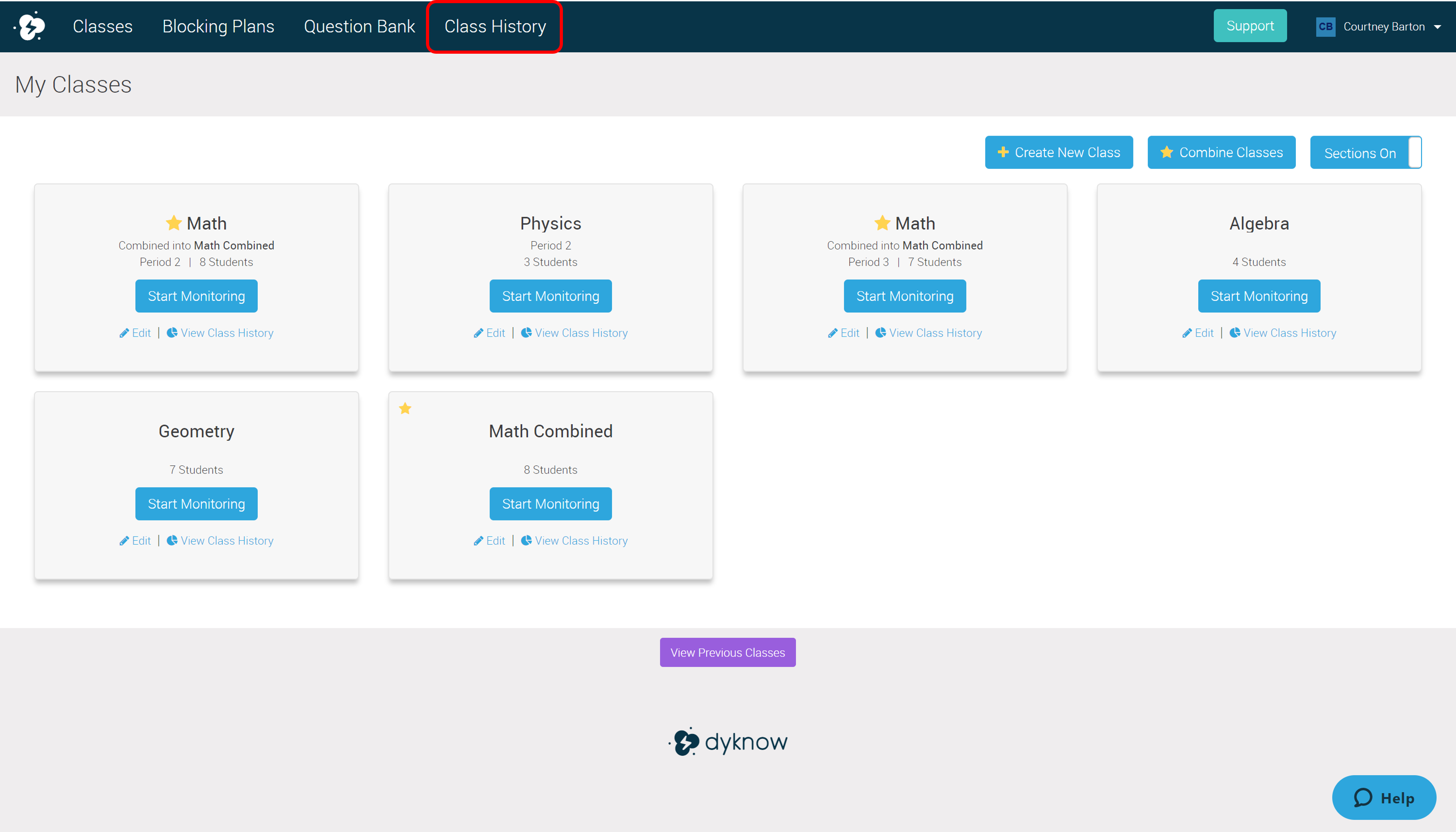The height and width of the screenshot is (832, 1456).
Task: Click the speech bubble icon in Help
Action: click(1363, 797)
